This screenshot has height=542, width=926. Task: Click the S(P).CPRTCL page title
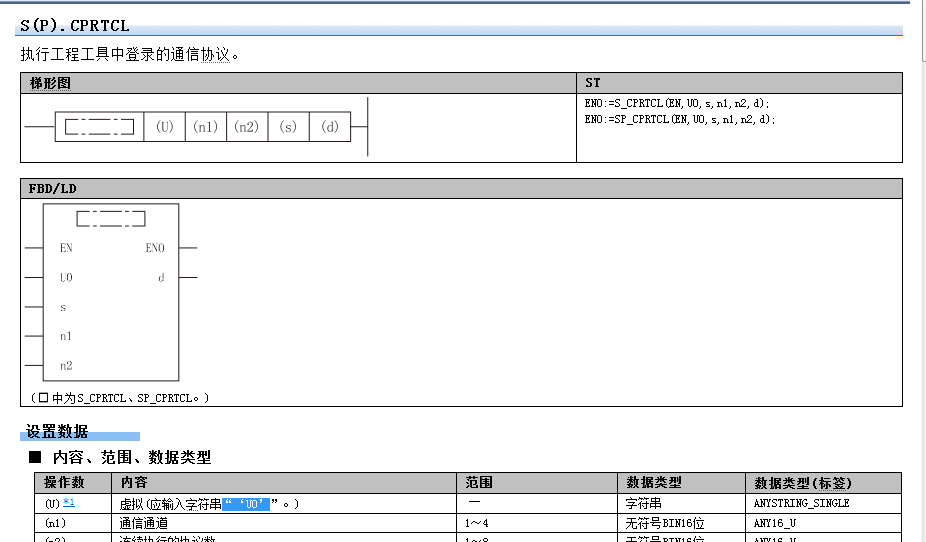coord(74,26)
